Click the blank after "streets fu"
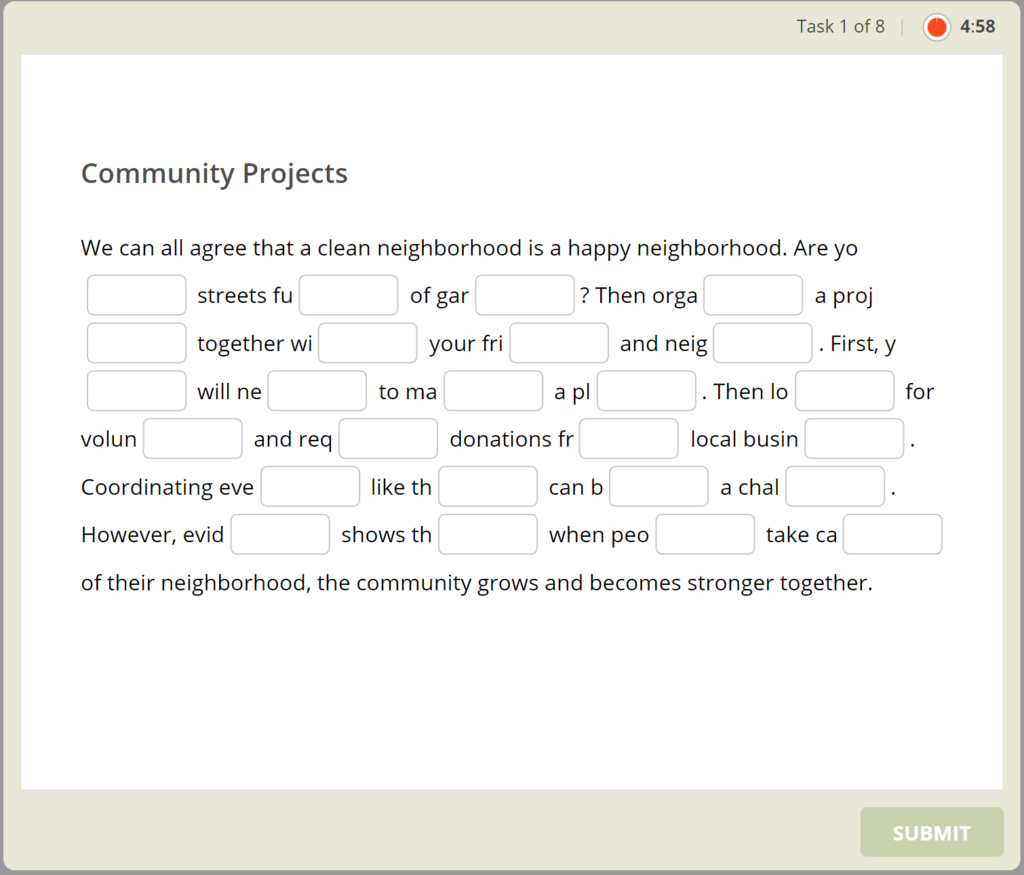The image size is (1024, 875). (x=349, y=295)
